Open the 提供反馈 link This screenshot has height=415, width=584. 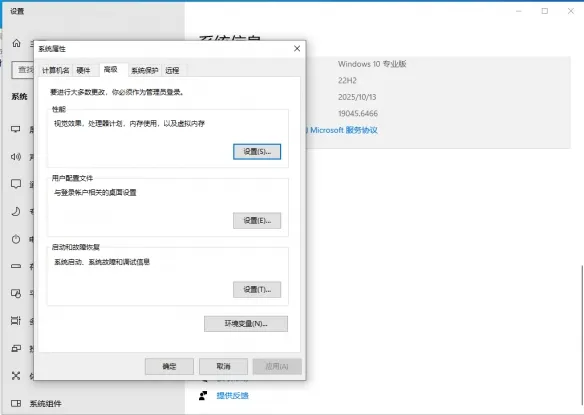(232, 396)
